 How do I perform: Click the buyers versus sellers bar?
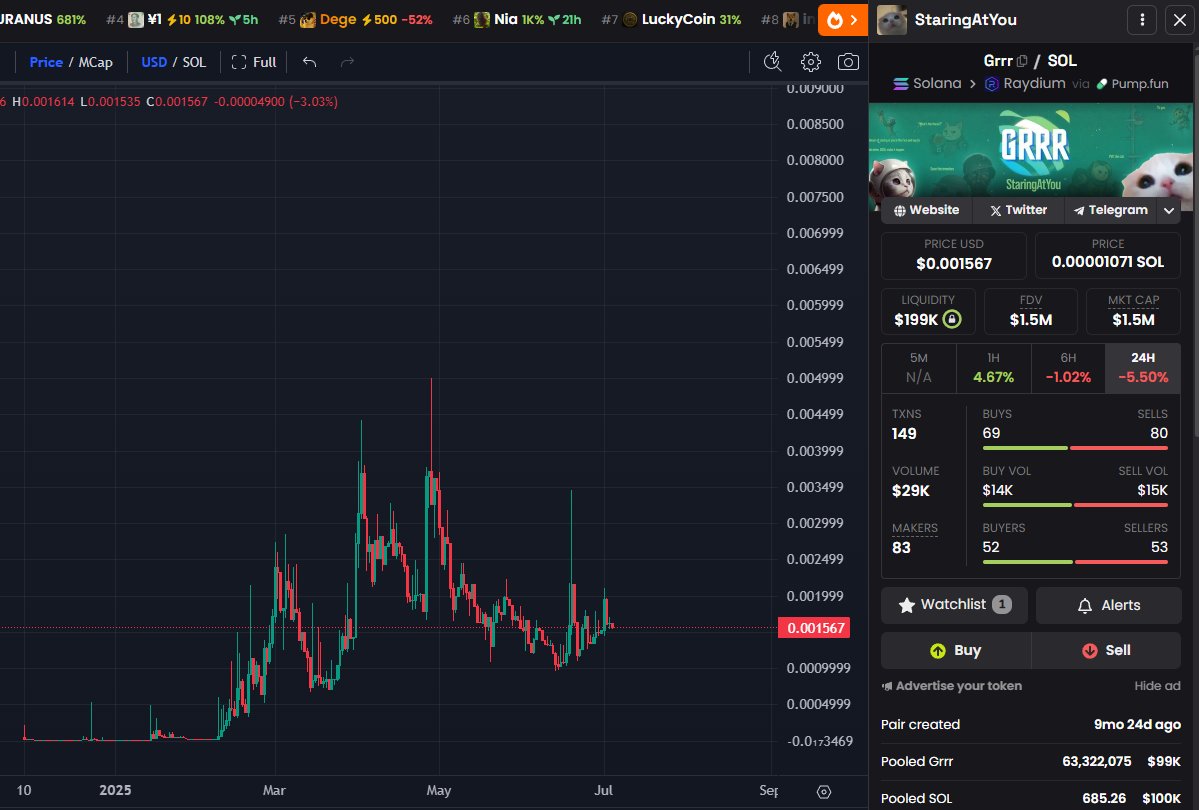tap(1074, 562)
